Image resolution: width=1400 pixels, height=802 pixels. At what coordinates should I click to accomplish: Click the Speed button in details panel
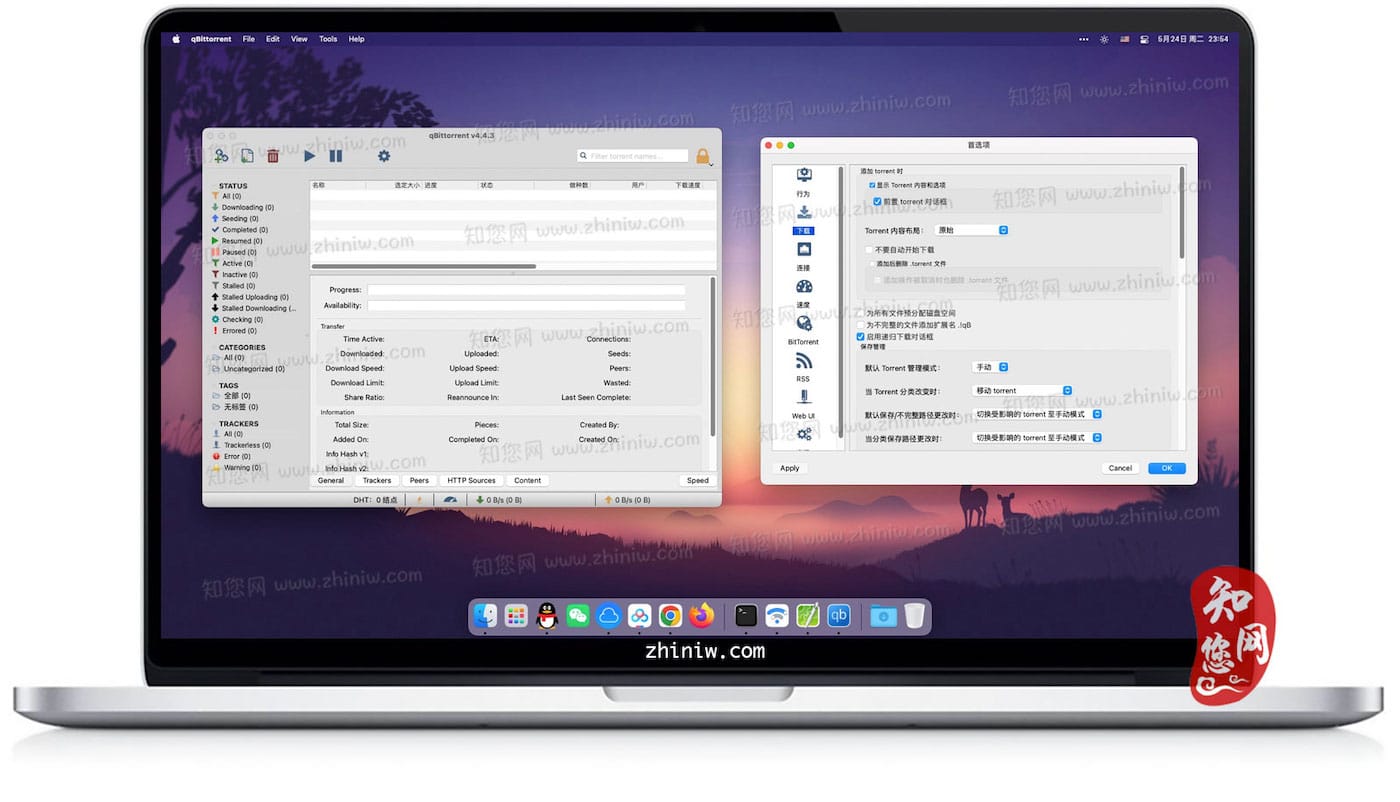point(698,481)
